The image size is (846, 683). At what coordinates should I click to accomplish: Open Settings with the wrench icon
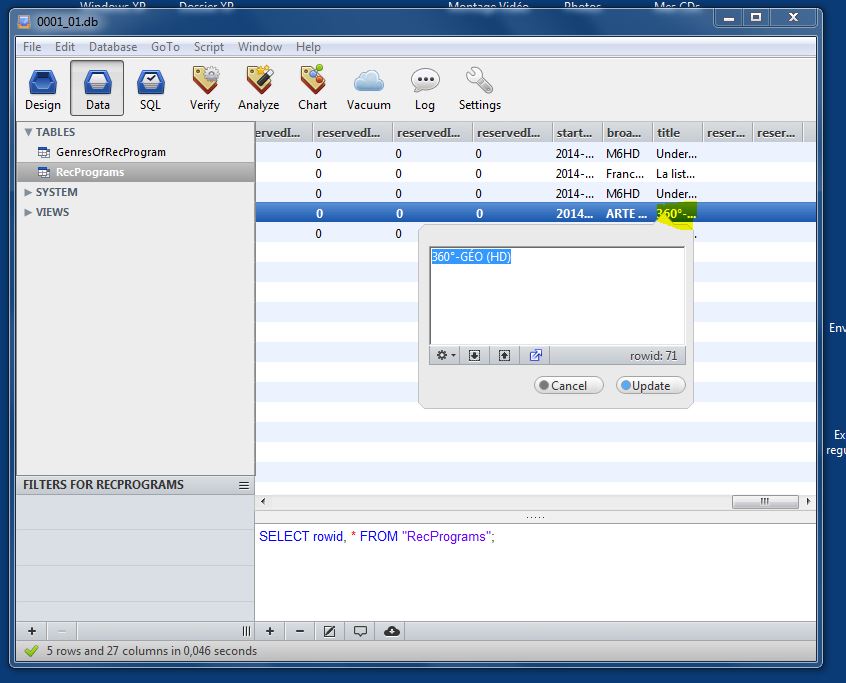pyautogui.click(x=480, y=88)
